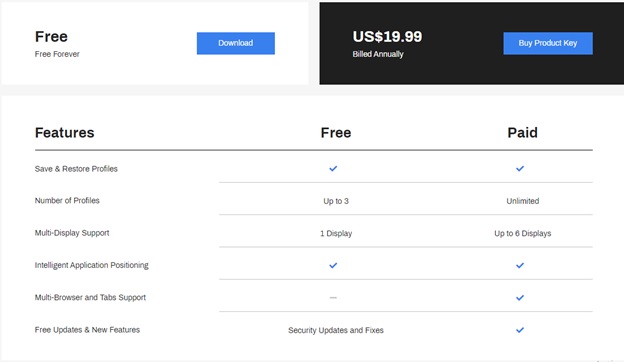624x362 pixels.
Task: Click the blue Download button
Action: (x=236, y=43)
